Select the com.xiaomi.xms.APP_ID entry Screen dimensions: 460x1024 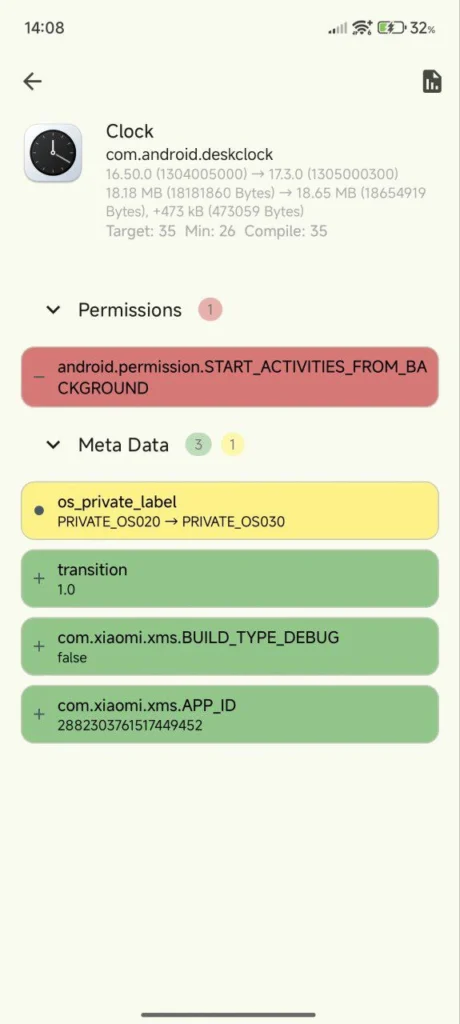230,714
